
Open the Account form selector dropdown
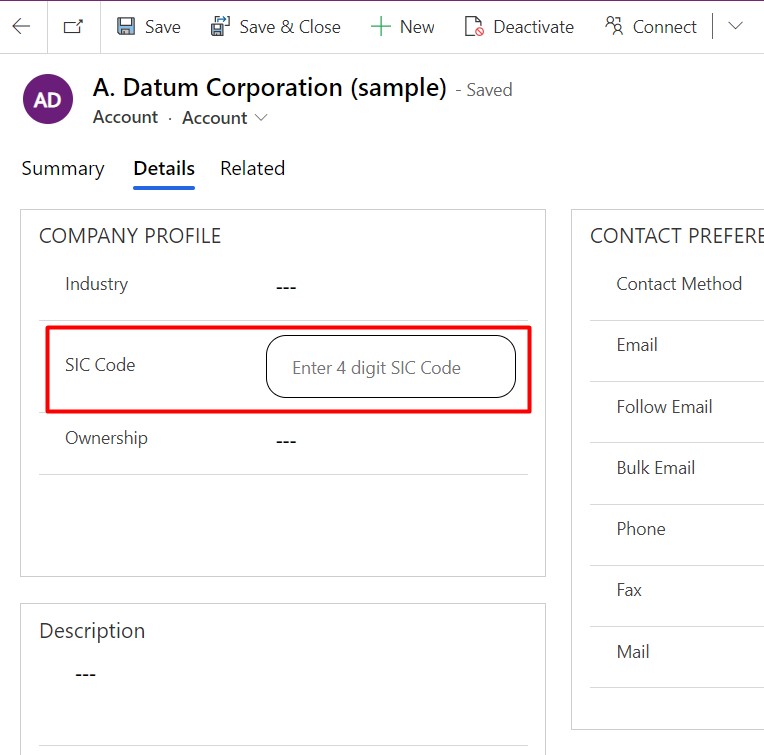(225, 118)
